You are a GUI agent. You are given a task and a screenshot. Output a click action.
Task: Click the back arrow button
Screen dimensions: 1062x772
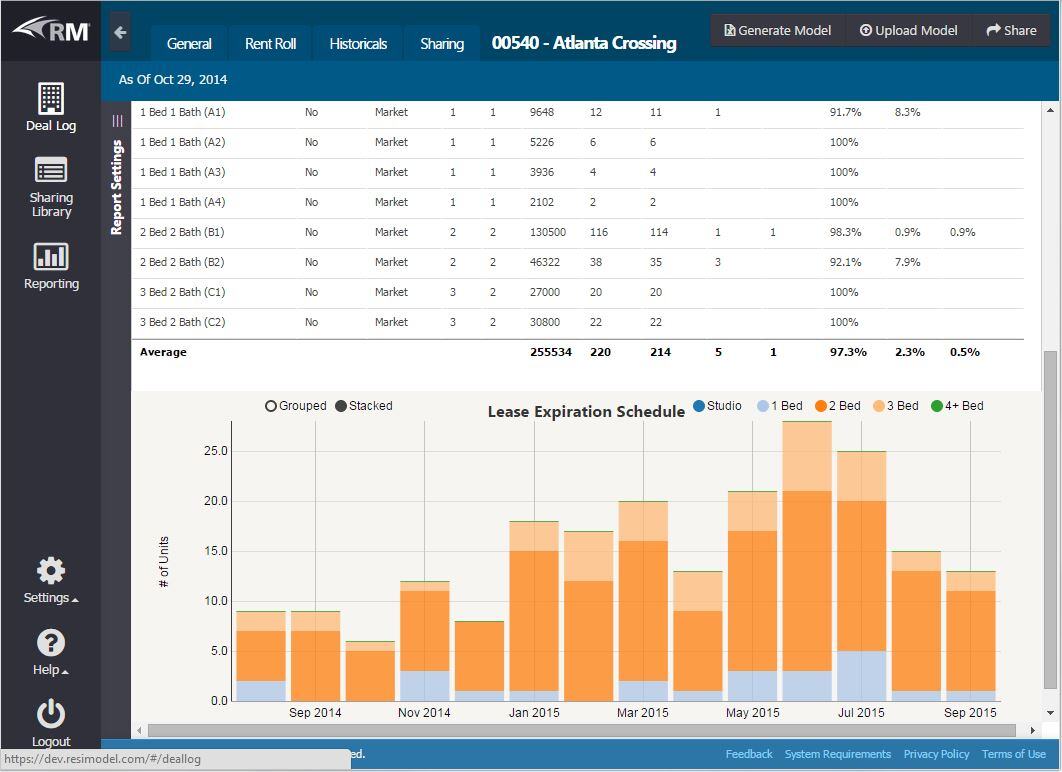pyautogui.click(x=120, y=32)
